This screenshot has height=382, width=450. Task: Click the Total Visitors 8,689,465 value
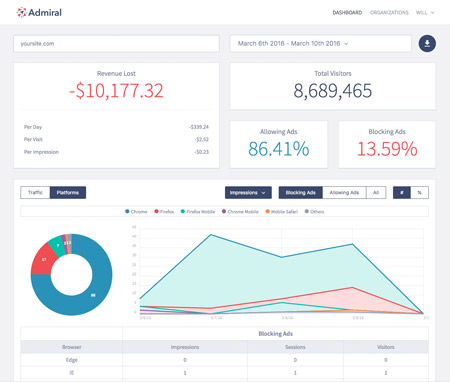pyautogui.click(x=332, y=91)
